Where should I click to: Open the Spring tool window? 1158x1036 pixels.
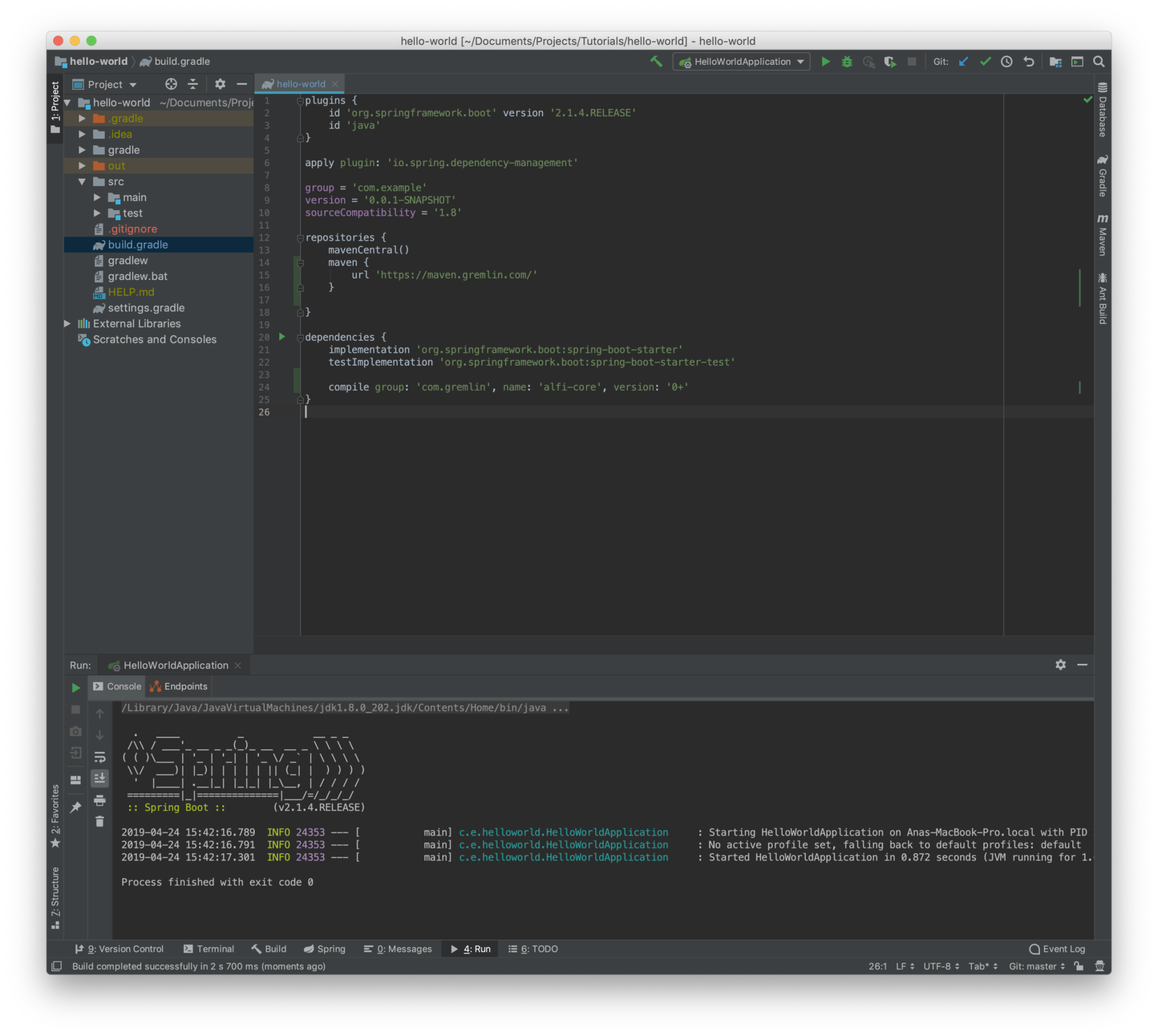pyautogui.click(x=325, y=949)
